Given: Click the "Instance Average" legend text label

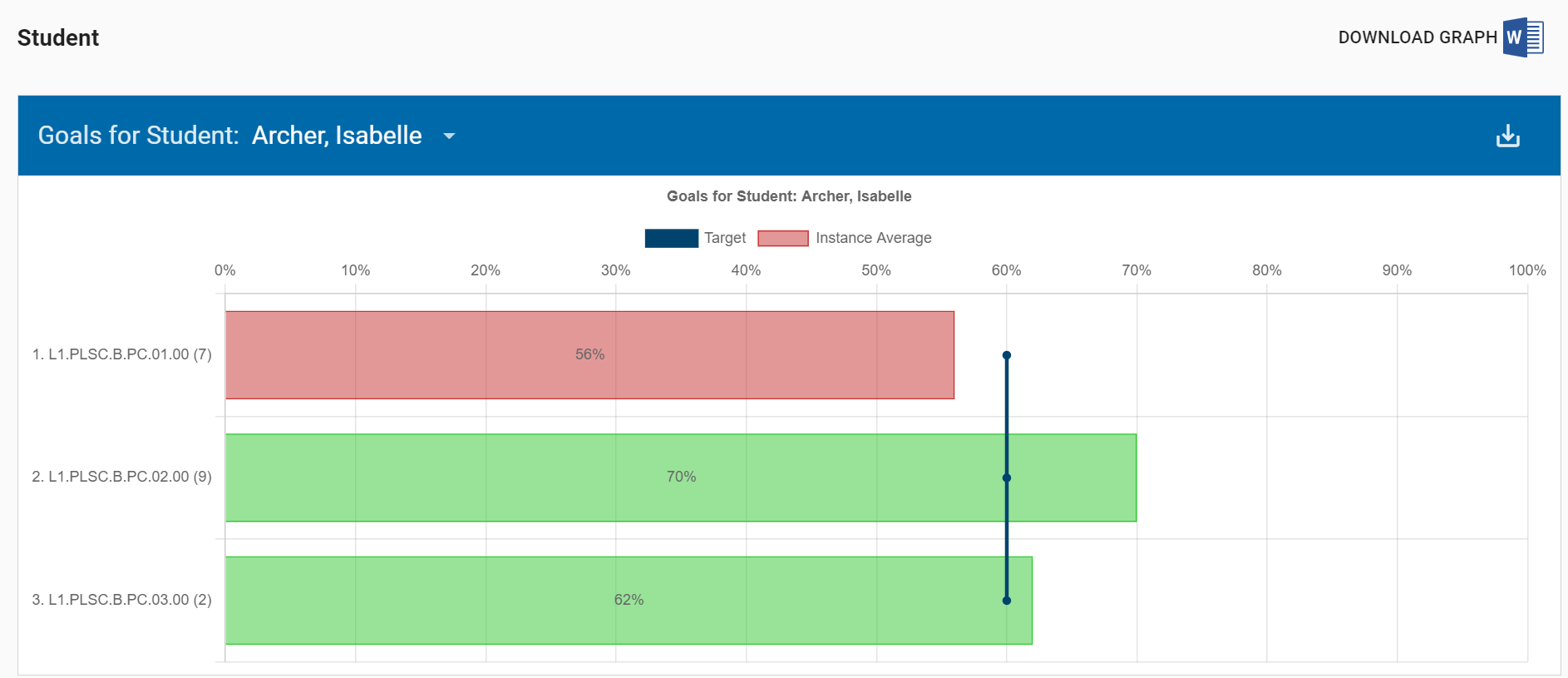Looking at the screenshot, I should [873, 239].
